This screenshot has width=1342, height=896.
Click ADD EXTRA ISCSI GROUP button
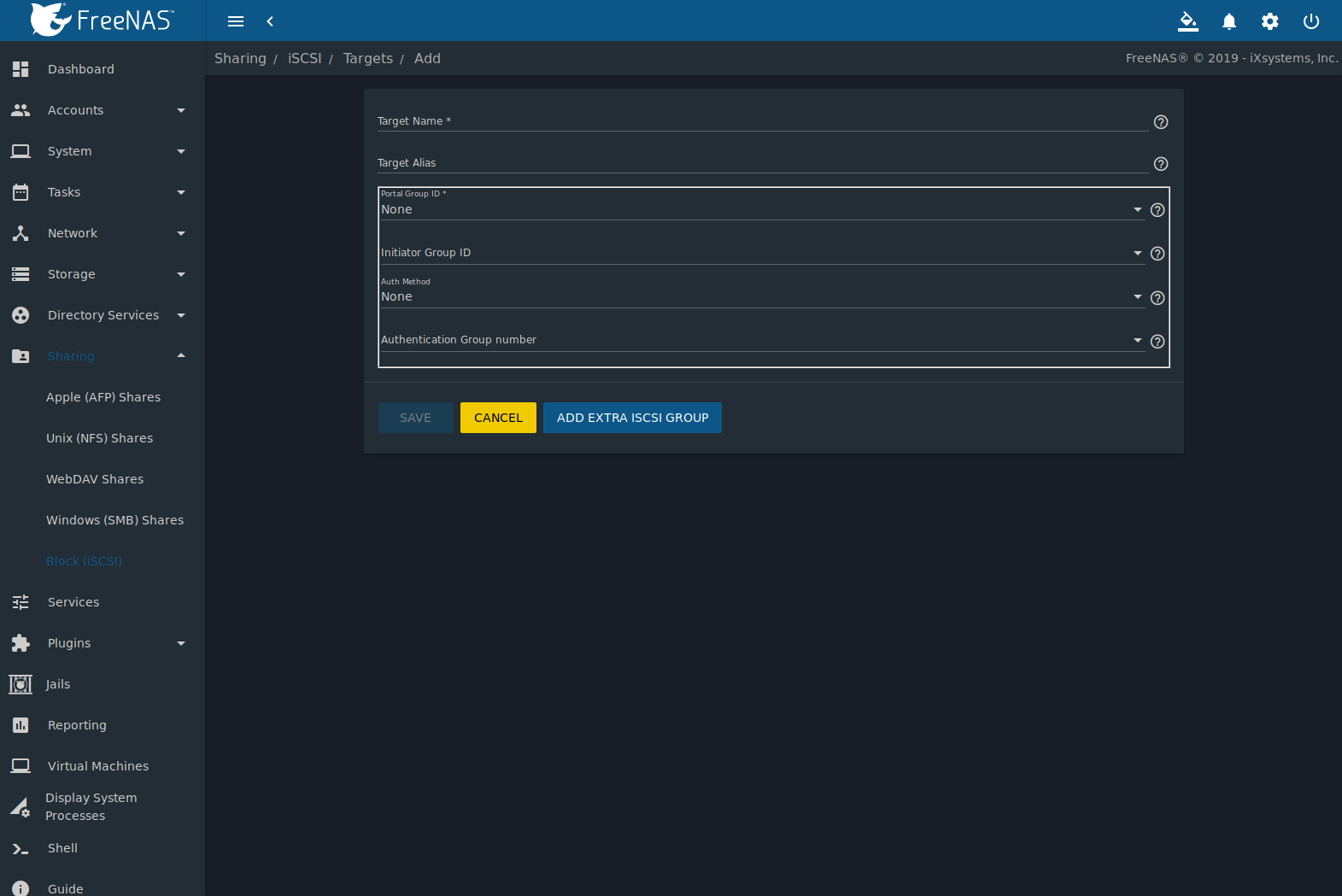click(632, 418)
